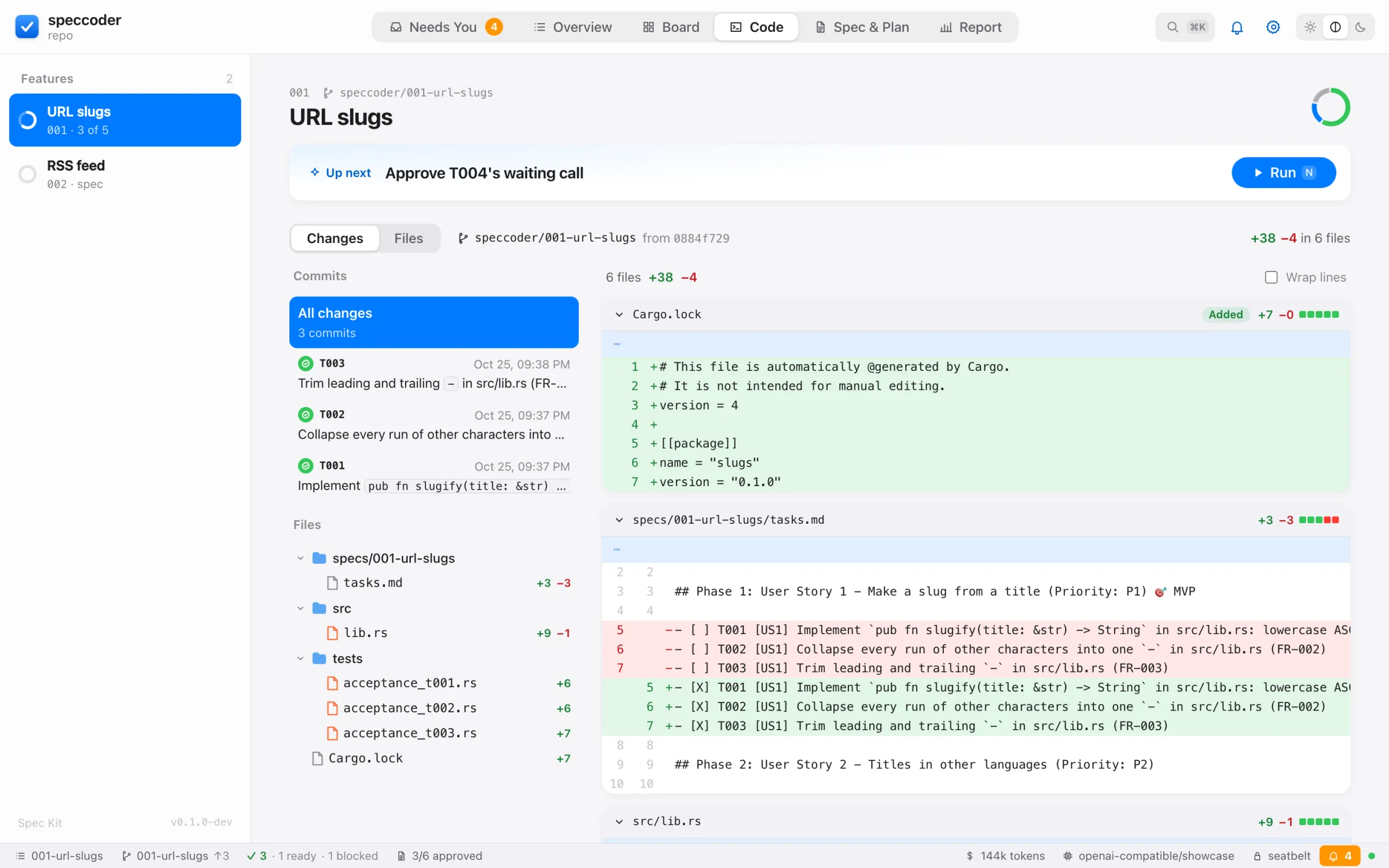
Task: Open the Needs You tab
Action: coord(446,27)
